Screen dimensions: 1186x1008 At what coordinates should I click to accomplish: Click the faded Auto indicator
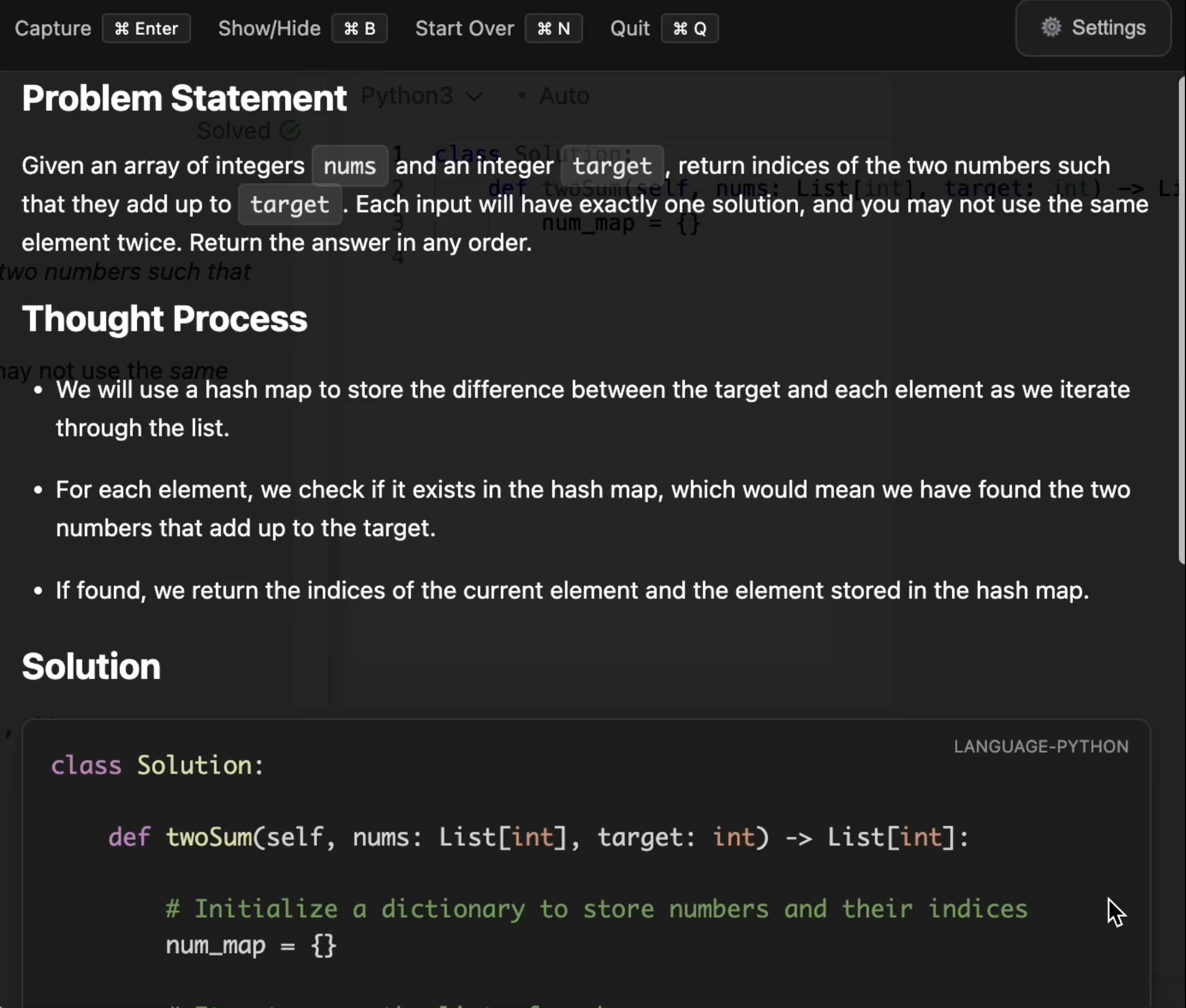[x=564, y=95]
